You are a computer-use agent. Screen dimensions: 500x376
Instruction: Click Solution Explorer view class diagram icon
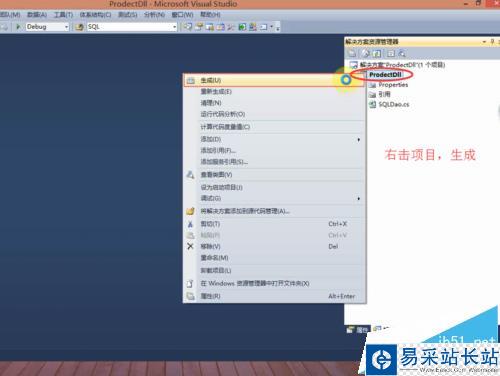402,53
